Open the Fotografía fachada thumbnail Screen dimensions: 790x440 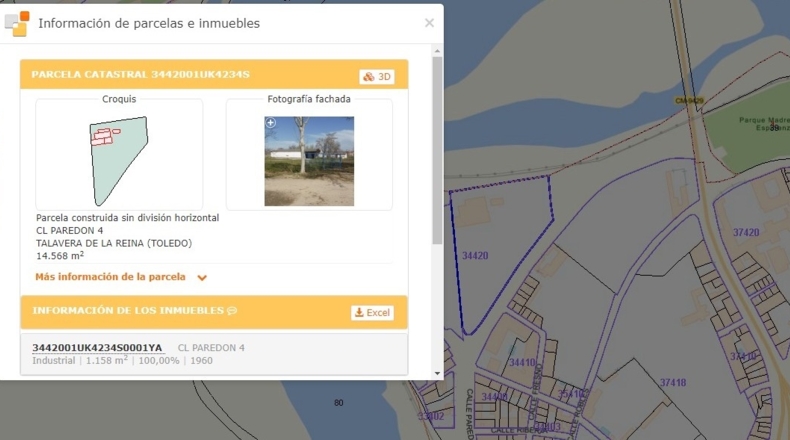[309, 161]
